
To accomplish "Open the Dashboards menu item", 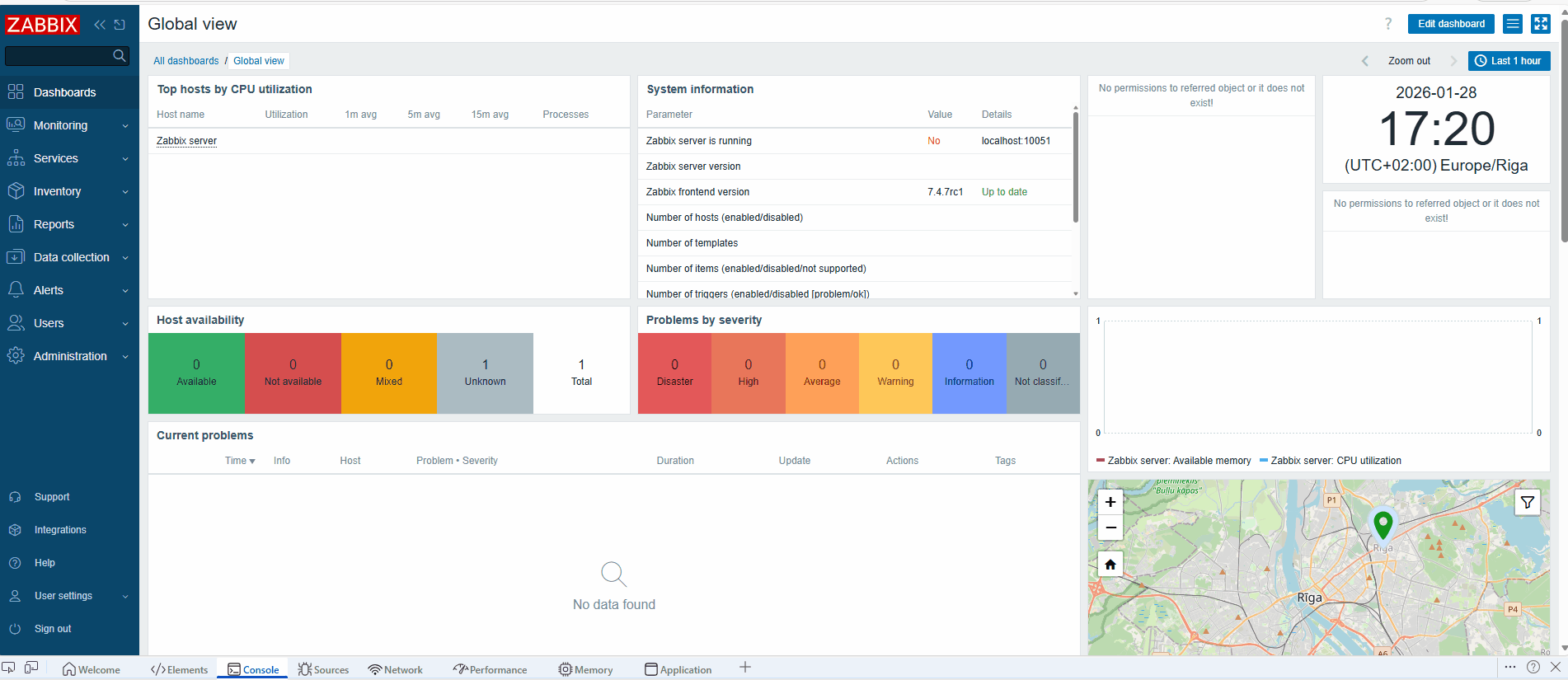I will pyautogui.click(x=64, y=92).
